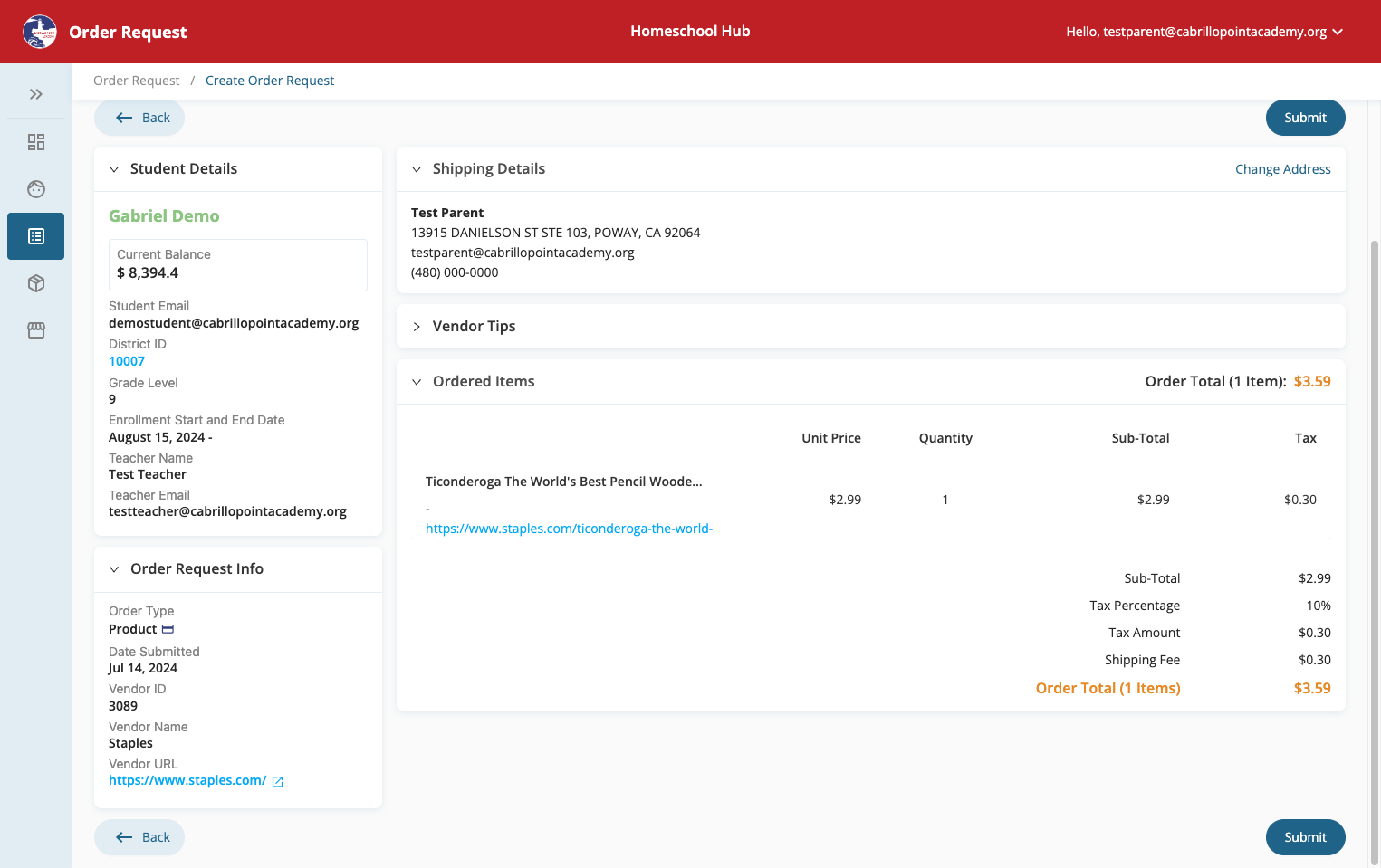
Task: Click Create Order Request breadcrumb
Action: coord(270,81)
